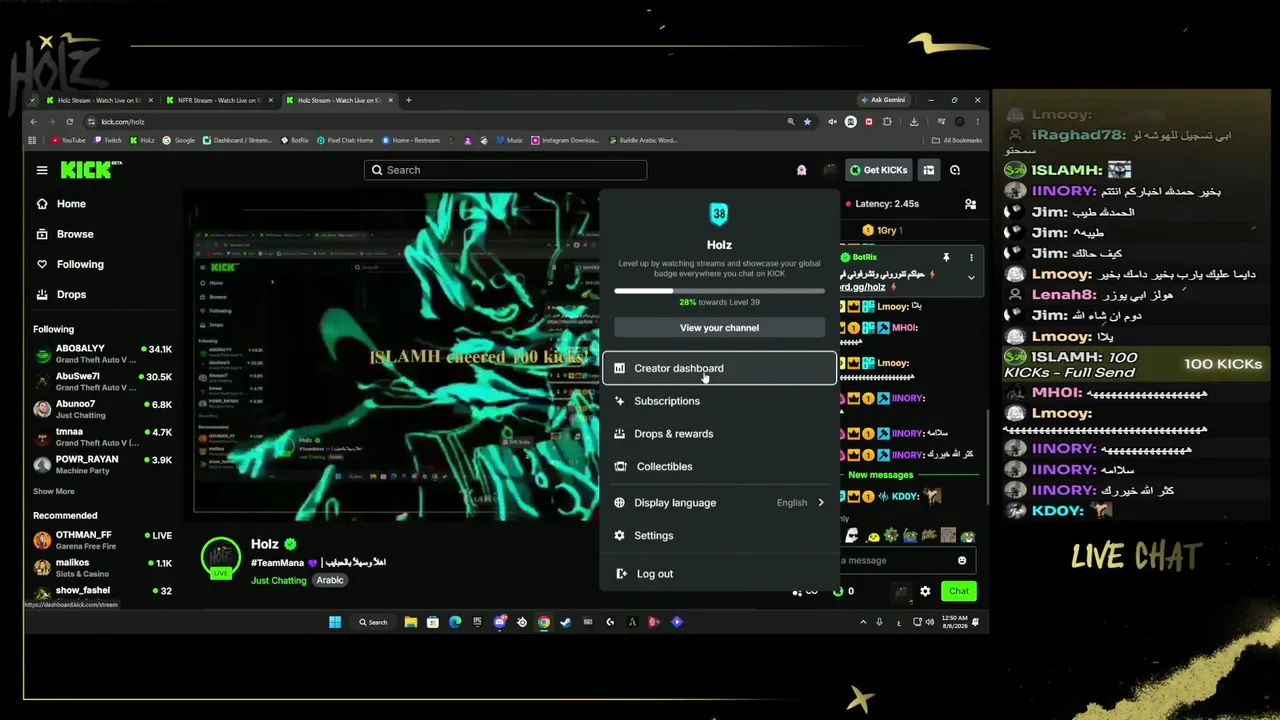The image size is (1280, 720).
Task: Open Abunoo7 channel in Following list
Action: tap(103, 409)
